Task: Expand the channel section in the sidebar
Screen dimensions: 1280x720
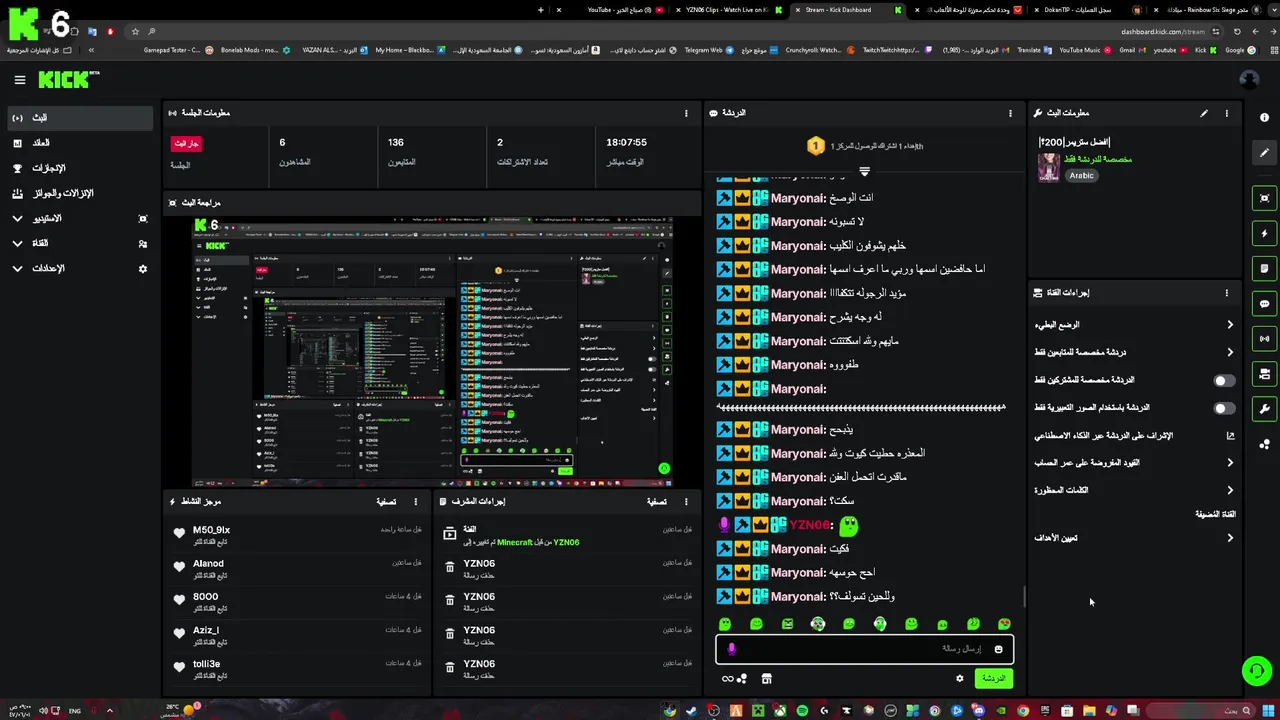Action: [80, 243]
